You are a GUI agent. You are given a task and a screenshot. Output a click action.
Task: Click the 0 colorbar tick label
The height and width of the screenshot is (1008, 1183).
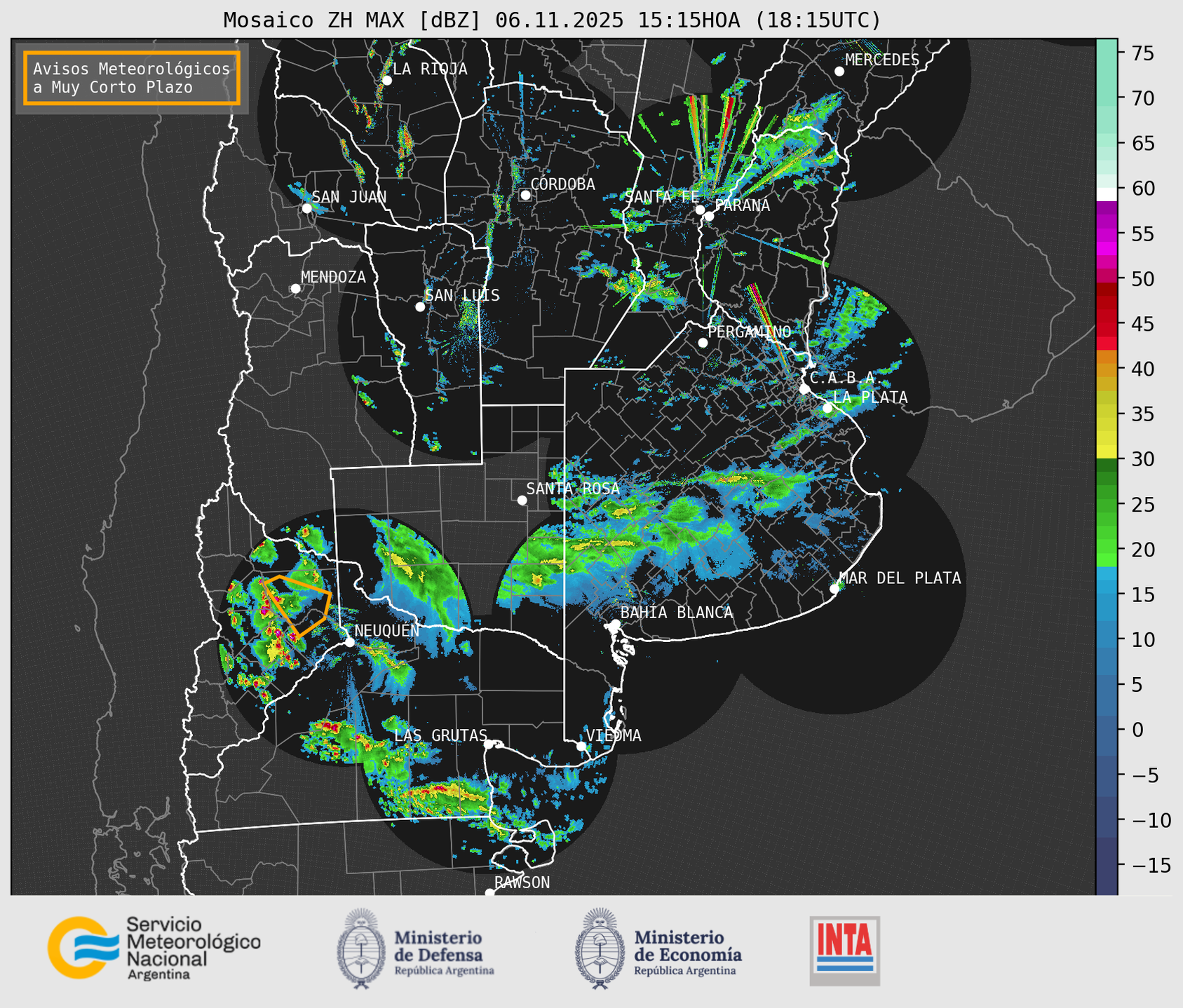coord(1137,730)
